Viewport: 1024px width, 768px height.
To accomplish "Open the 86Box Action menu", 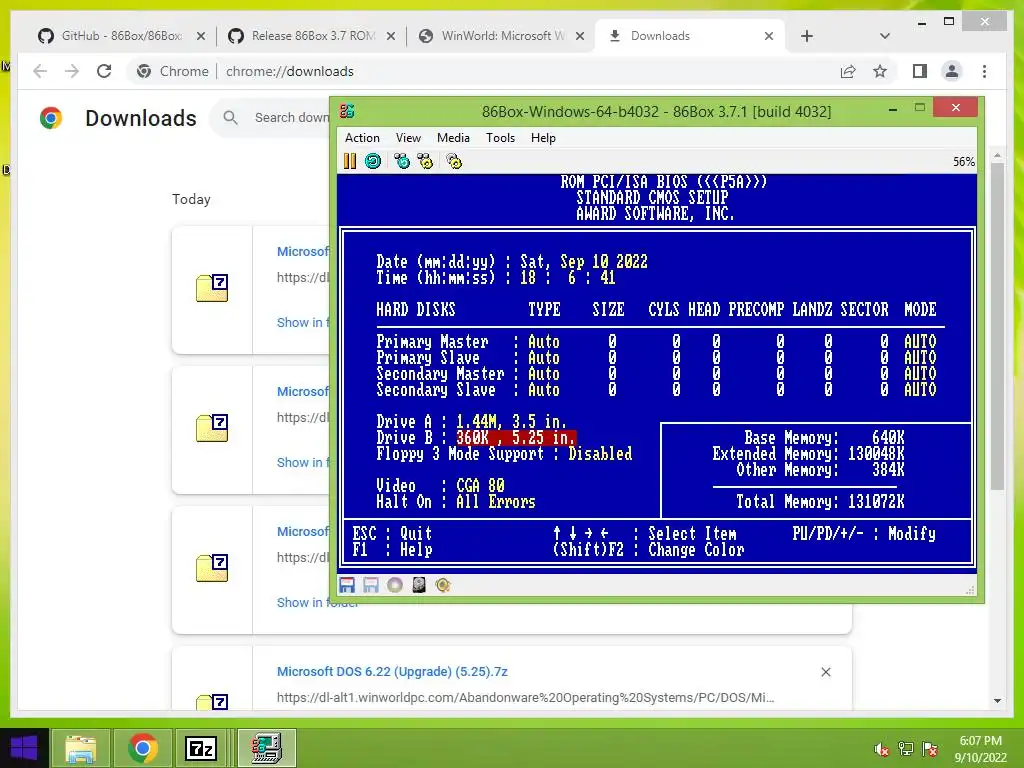I will tap(362, 138).
